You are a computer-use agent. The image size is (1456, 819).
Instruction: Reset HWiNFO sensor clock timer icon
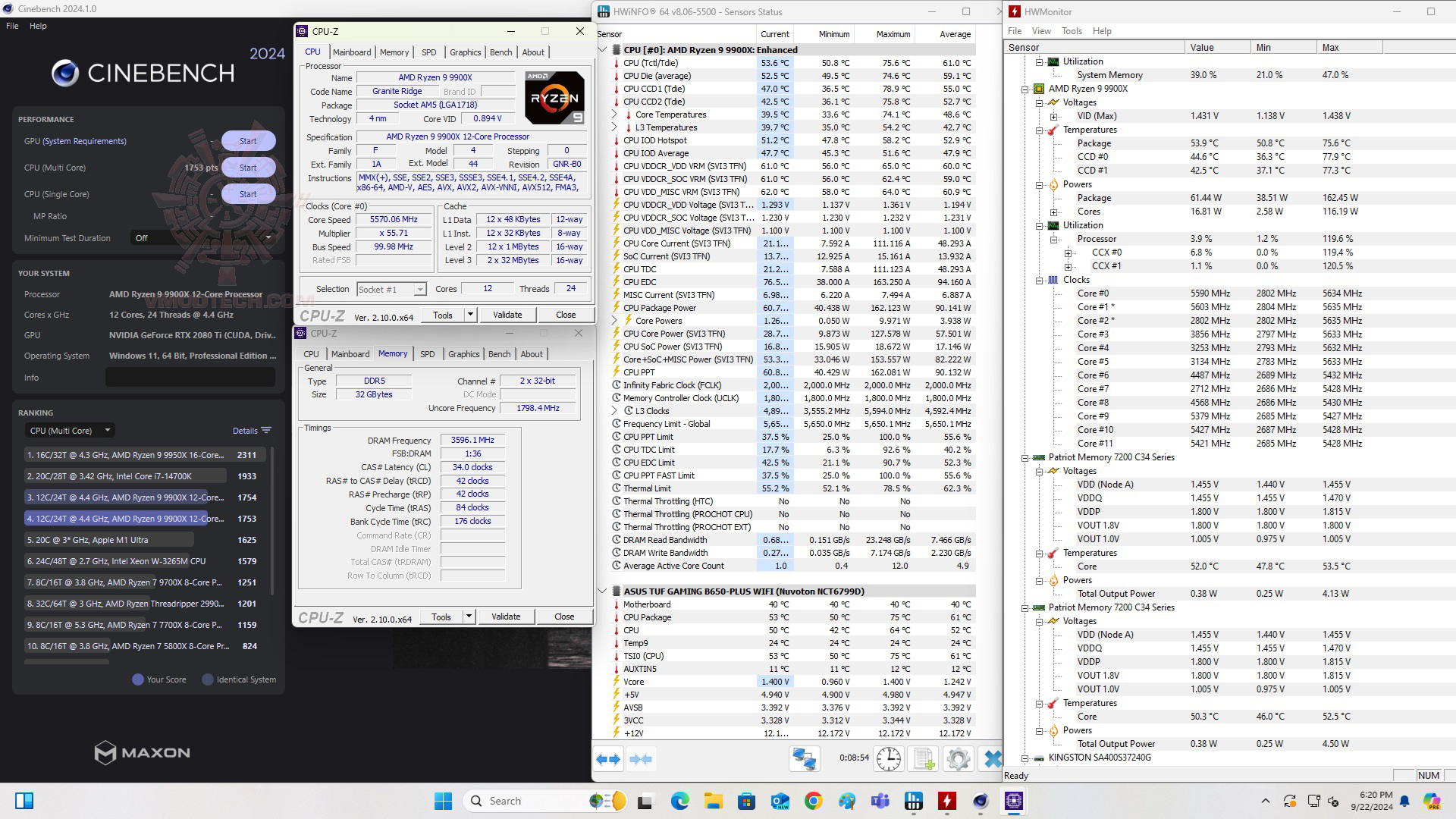point(888,759)
